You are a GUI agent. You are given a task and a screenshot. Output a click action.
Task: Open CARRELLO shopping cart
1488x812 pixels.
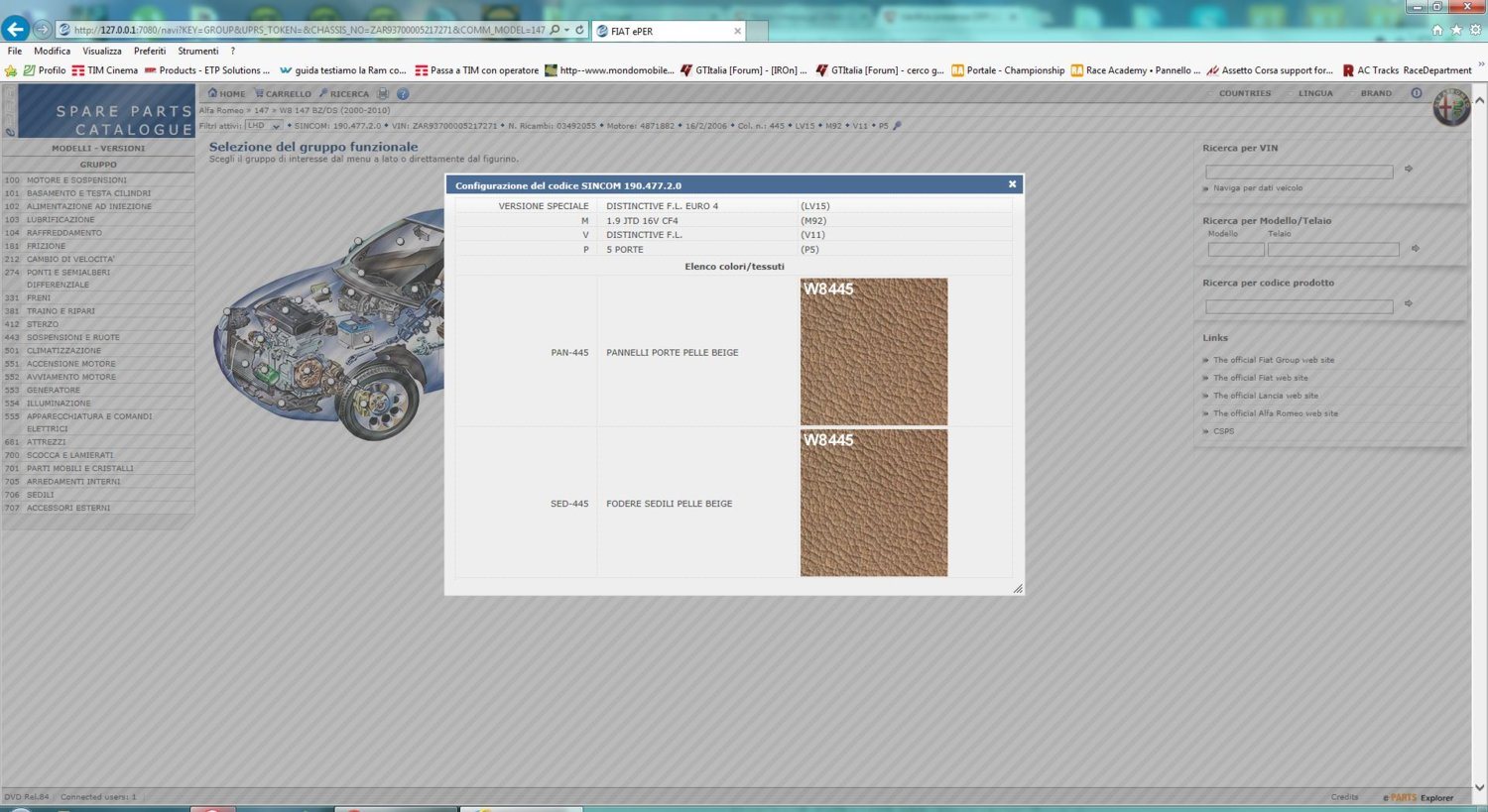coord(283,93)
